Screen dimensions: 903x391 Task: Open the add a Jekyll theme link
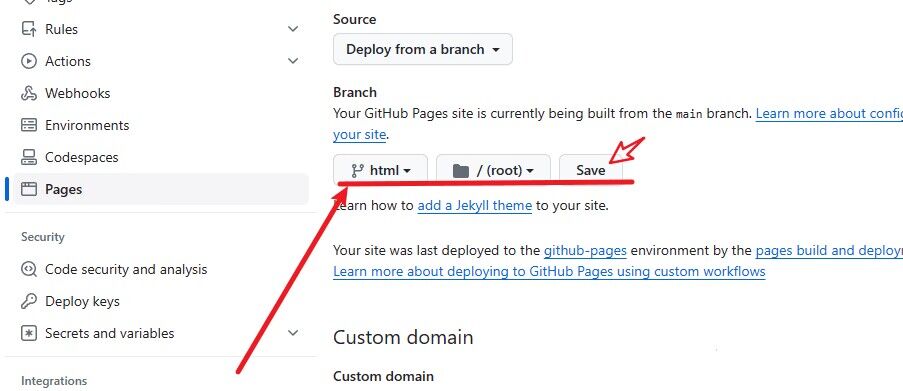pos(475,205)
